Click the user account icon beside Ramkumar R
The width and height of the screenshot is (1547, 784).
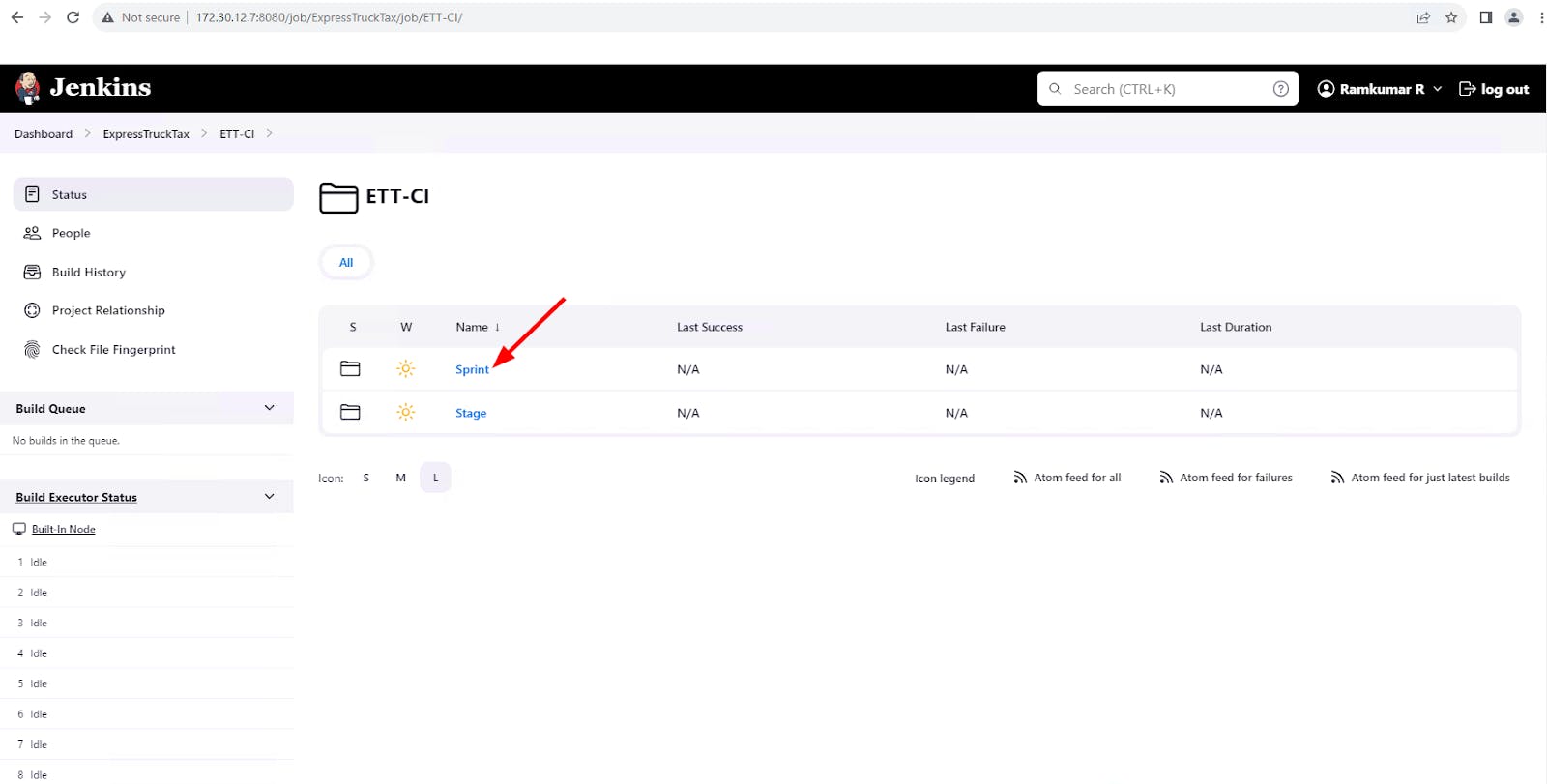click(1326, 89)
